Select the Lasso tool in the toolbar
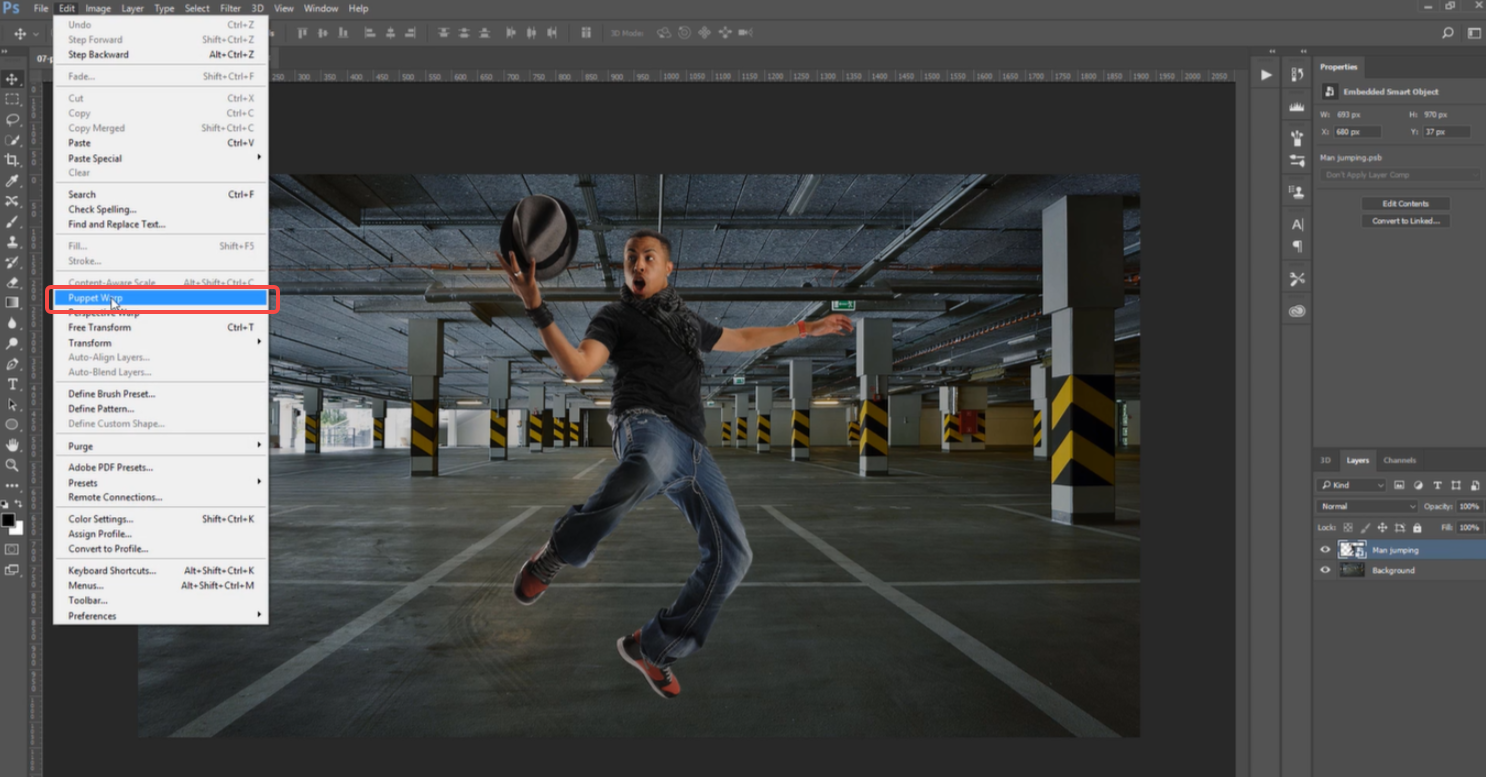1486x777 pixels. click(12, 119)
